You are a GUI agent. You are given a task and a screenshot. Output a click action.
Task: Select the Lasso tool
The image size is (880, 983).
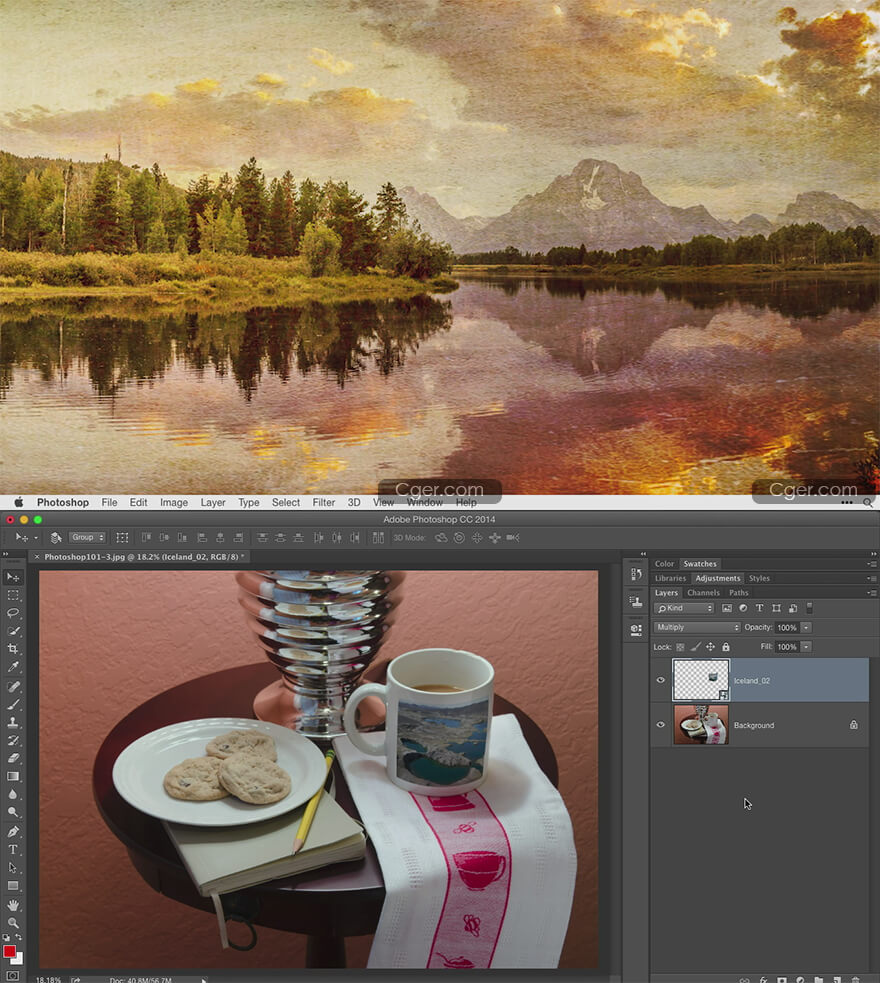(x=13, y=613)
